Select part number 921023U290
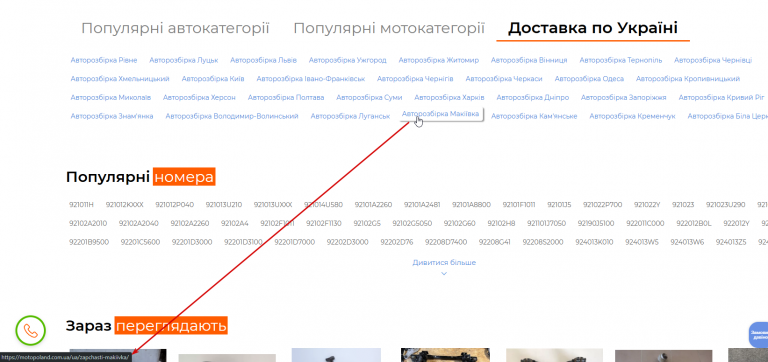 coord(725,205)
